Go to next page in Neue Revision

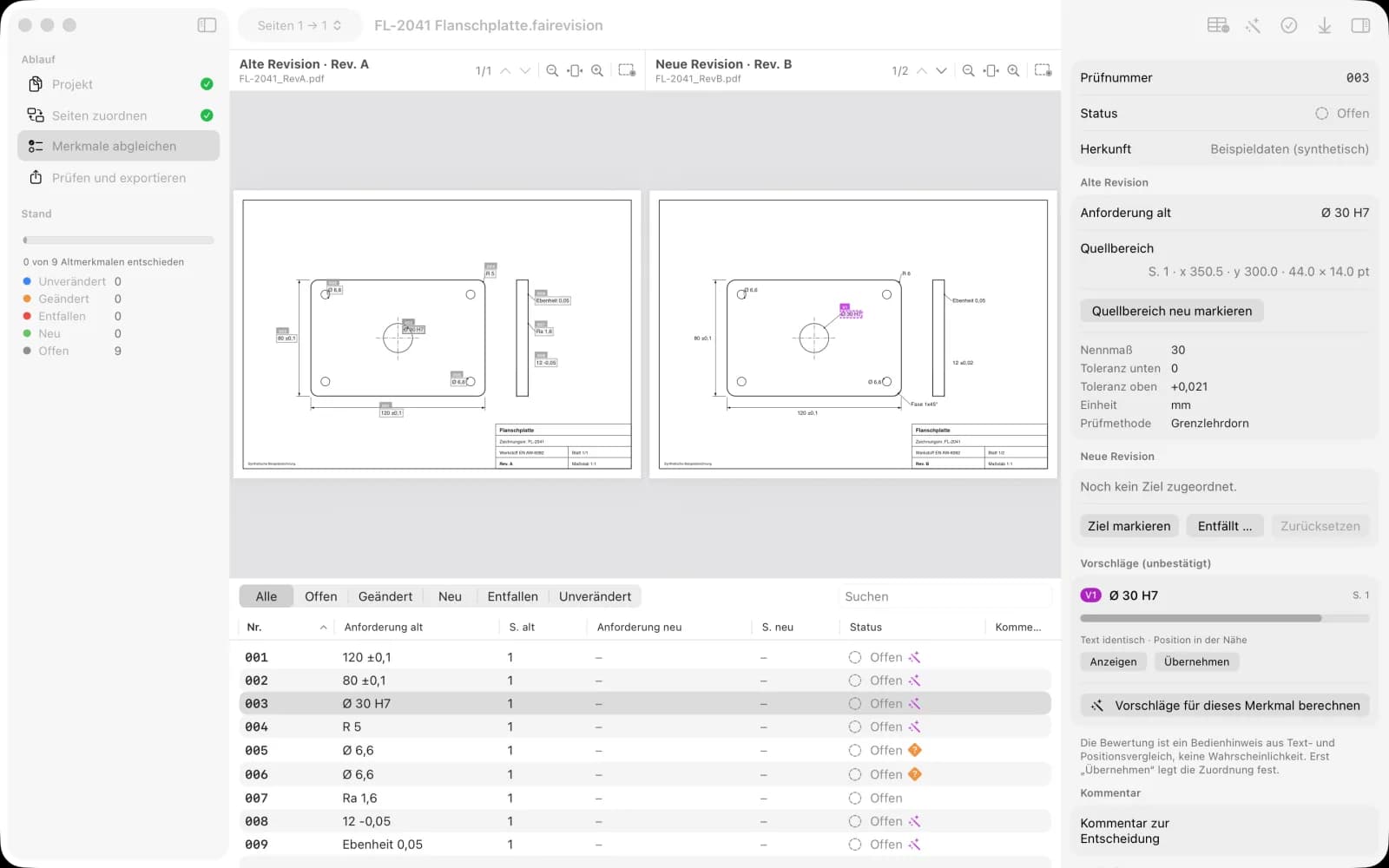(x=941, y=70)
